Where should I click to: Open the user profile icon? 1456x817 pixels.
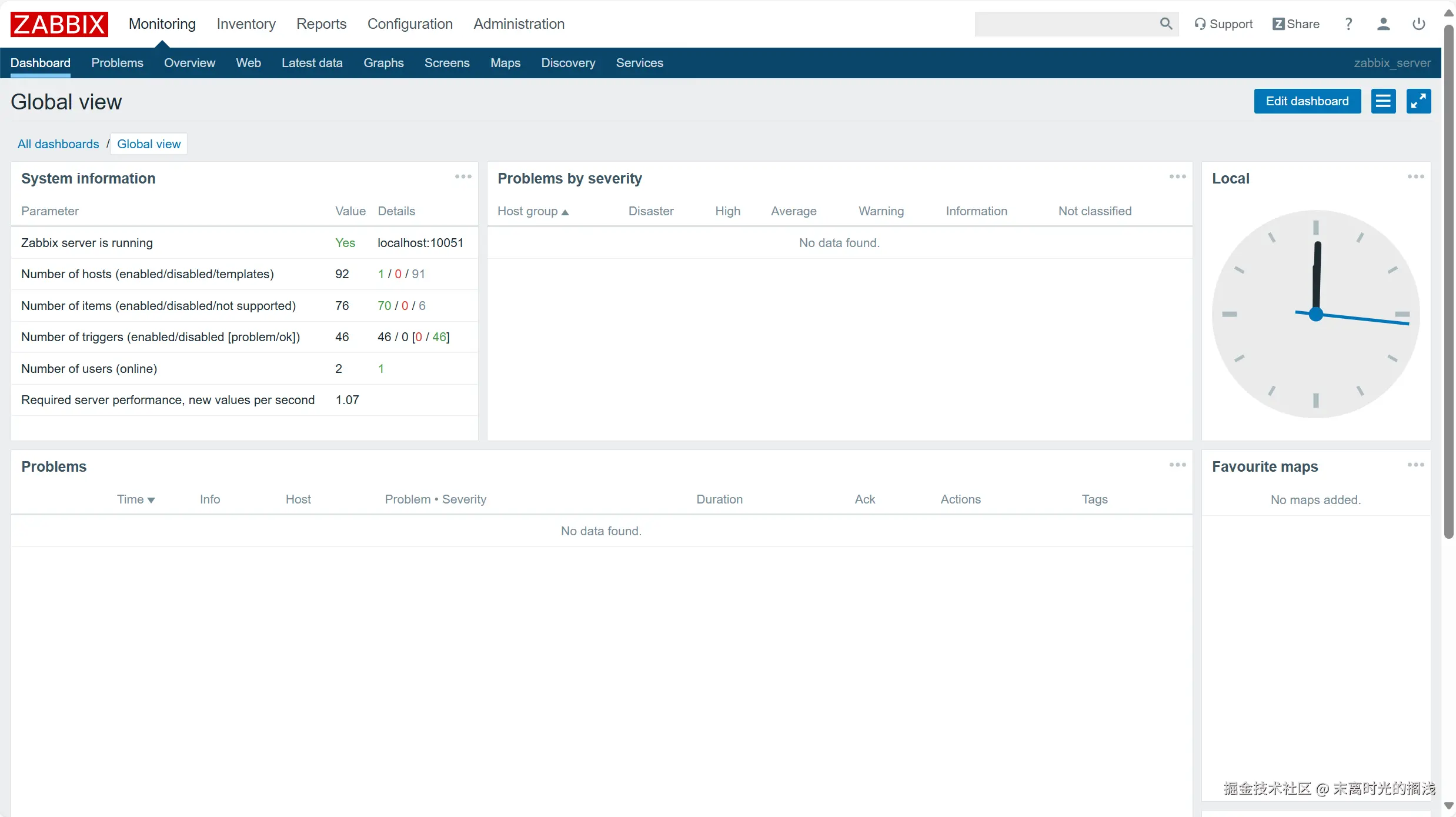[x=1383, y=24]
